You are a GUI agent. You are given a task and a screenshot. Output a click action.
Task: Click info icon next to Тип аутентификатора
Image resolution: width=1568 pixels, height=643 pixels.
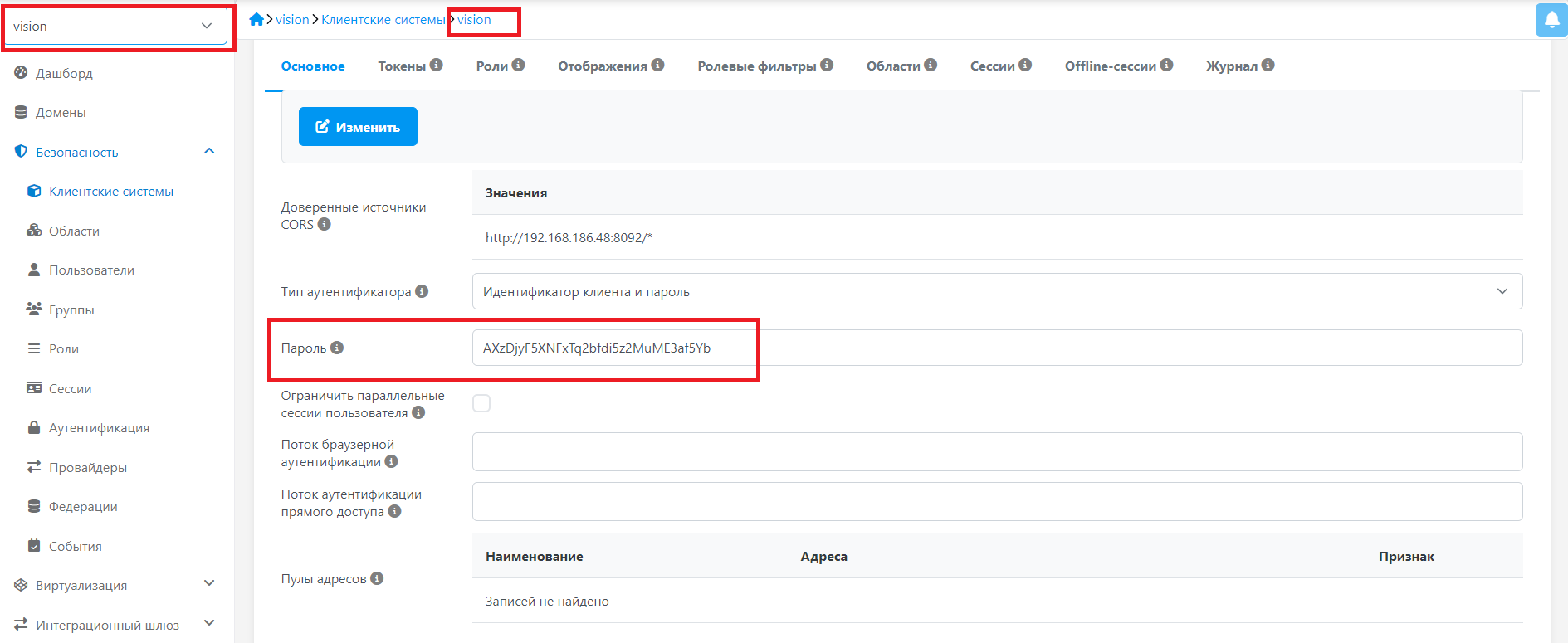422,291
